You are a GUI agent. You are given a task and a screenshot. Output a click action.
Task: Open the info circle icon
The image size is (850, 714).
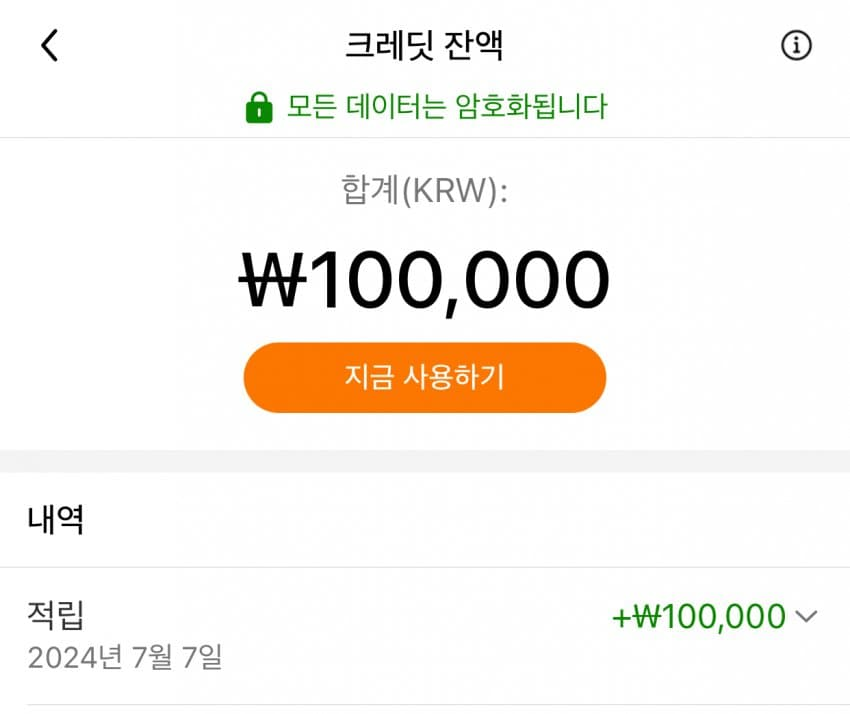coord(796,46)
